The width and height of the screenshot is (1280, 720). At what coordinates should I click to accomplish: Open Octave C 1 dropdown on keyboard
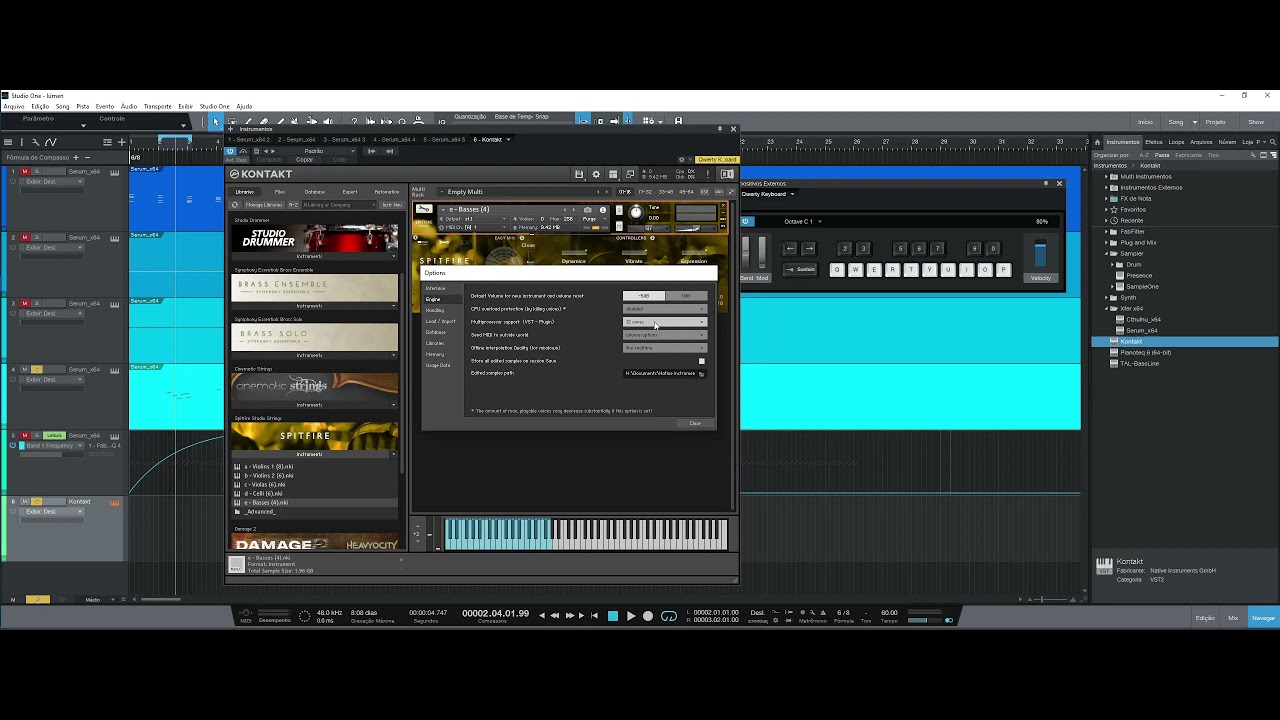803,221
